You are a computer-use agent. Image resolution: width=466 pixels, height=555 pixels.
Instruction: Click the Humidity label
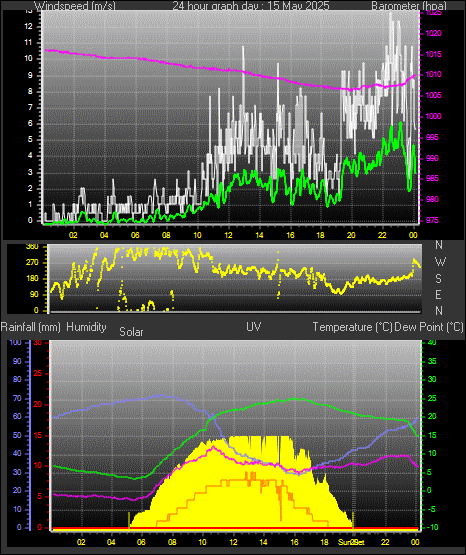click(x=86, y=327)
